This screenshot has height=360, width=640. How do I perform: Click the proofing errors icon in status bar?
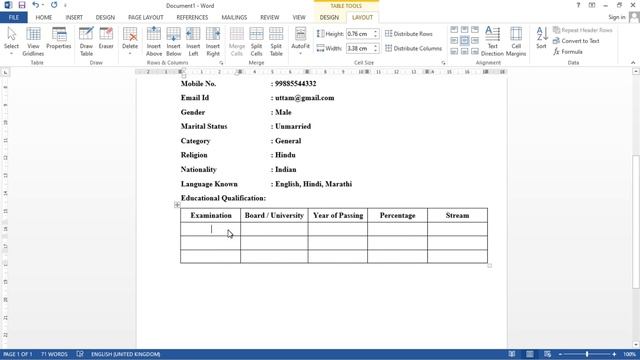coord(80,354)
